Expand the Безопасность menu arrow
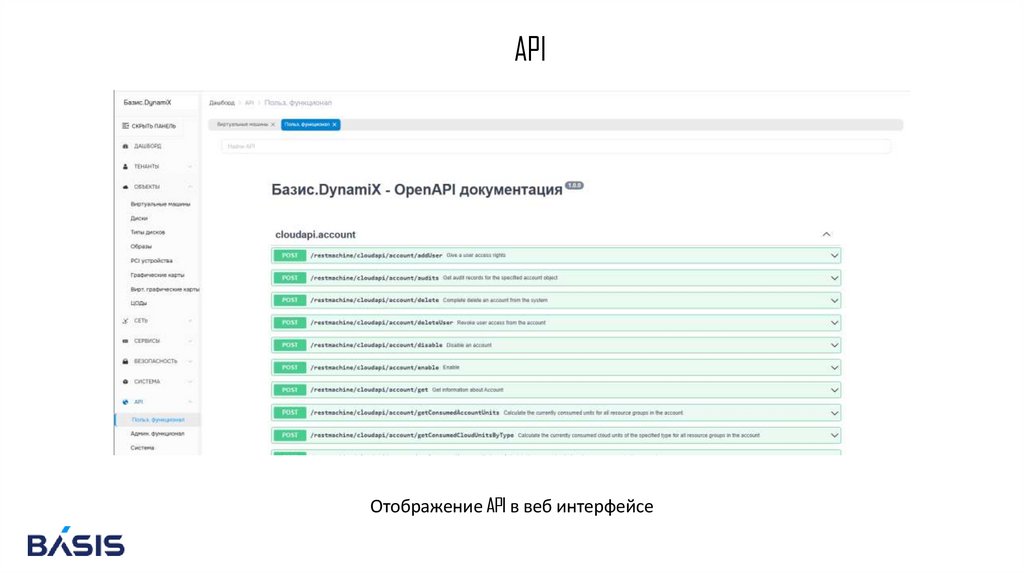Viewport: 1024px width, 574px height. [190, 361]
